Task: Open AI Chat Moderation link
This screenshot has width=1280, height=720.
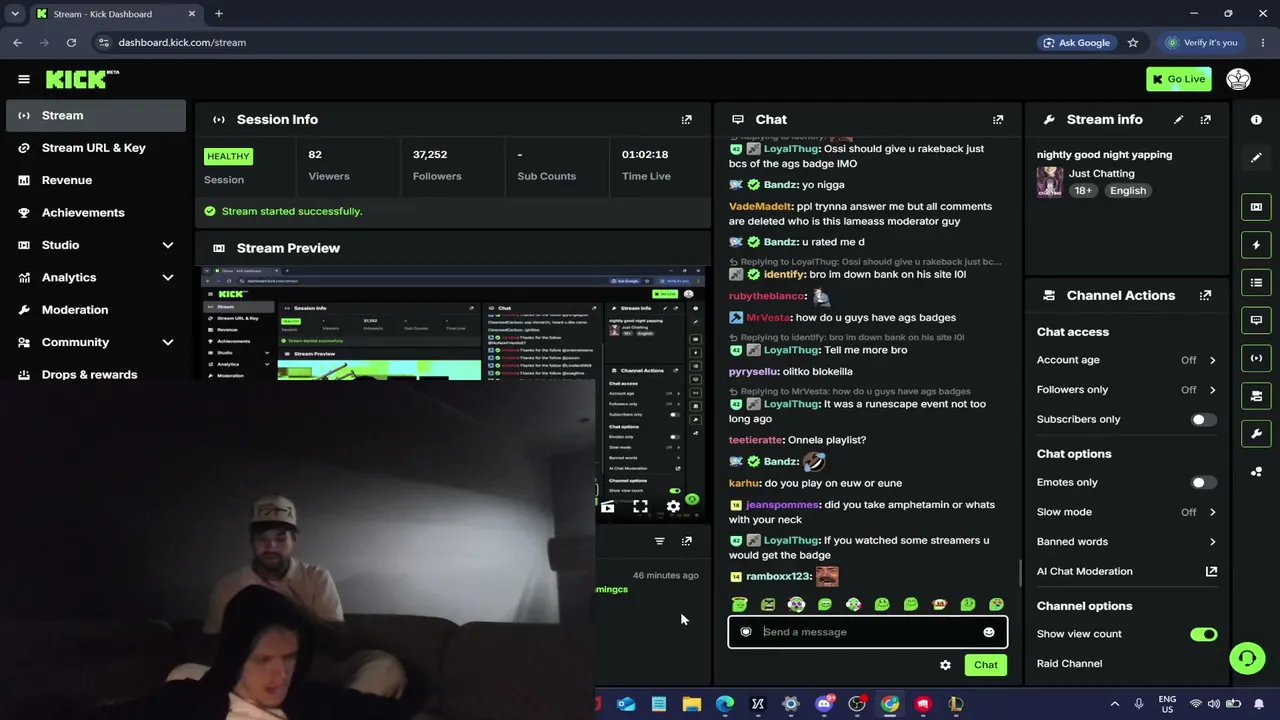Action: 1127,572
